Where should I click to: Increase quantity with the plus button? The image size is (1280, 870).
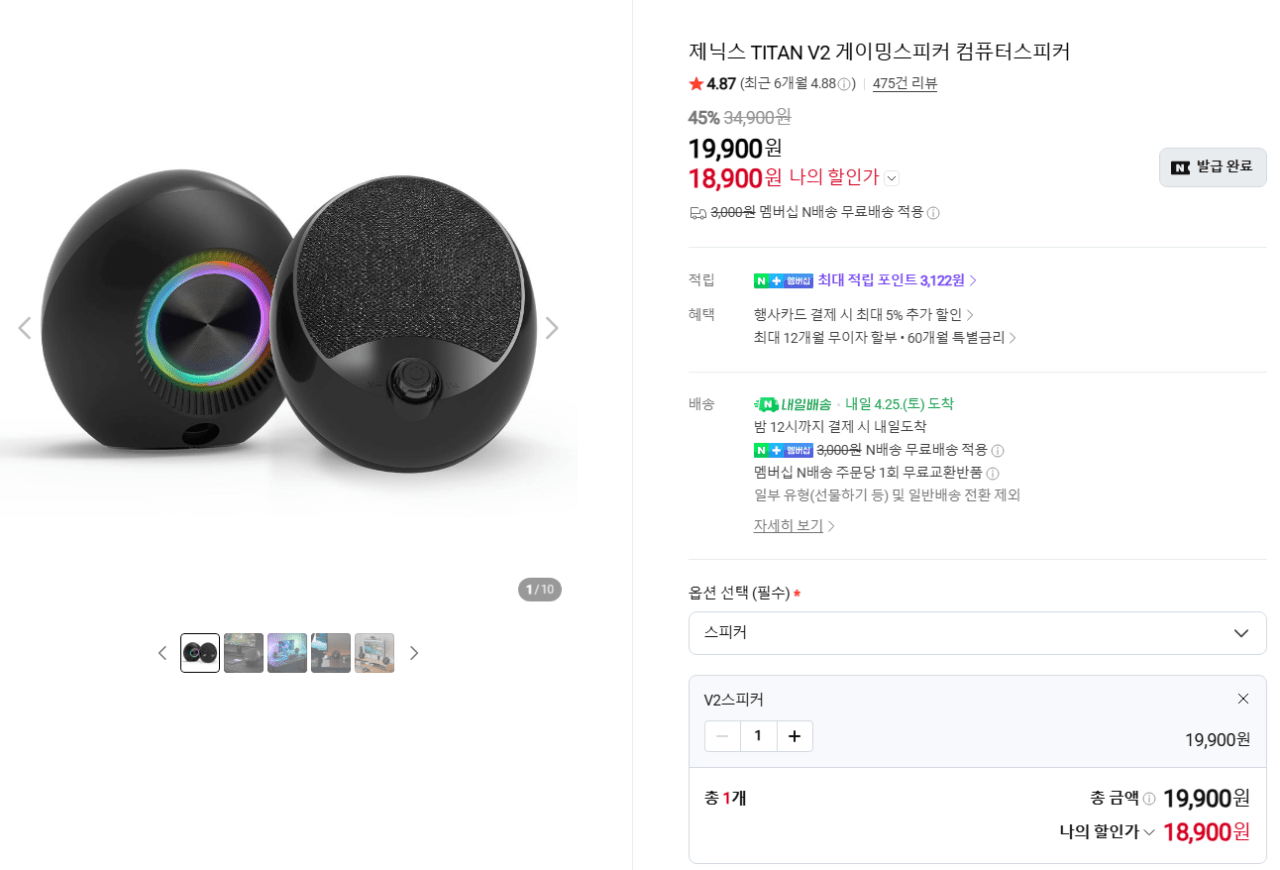794,735
